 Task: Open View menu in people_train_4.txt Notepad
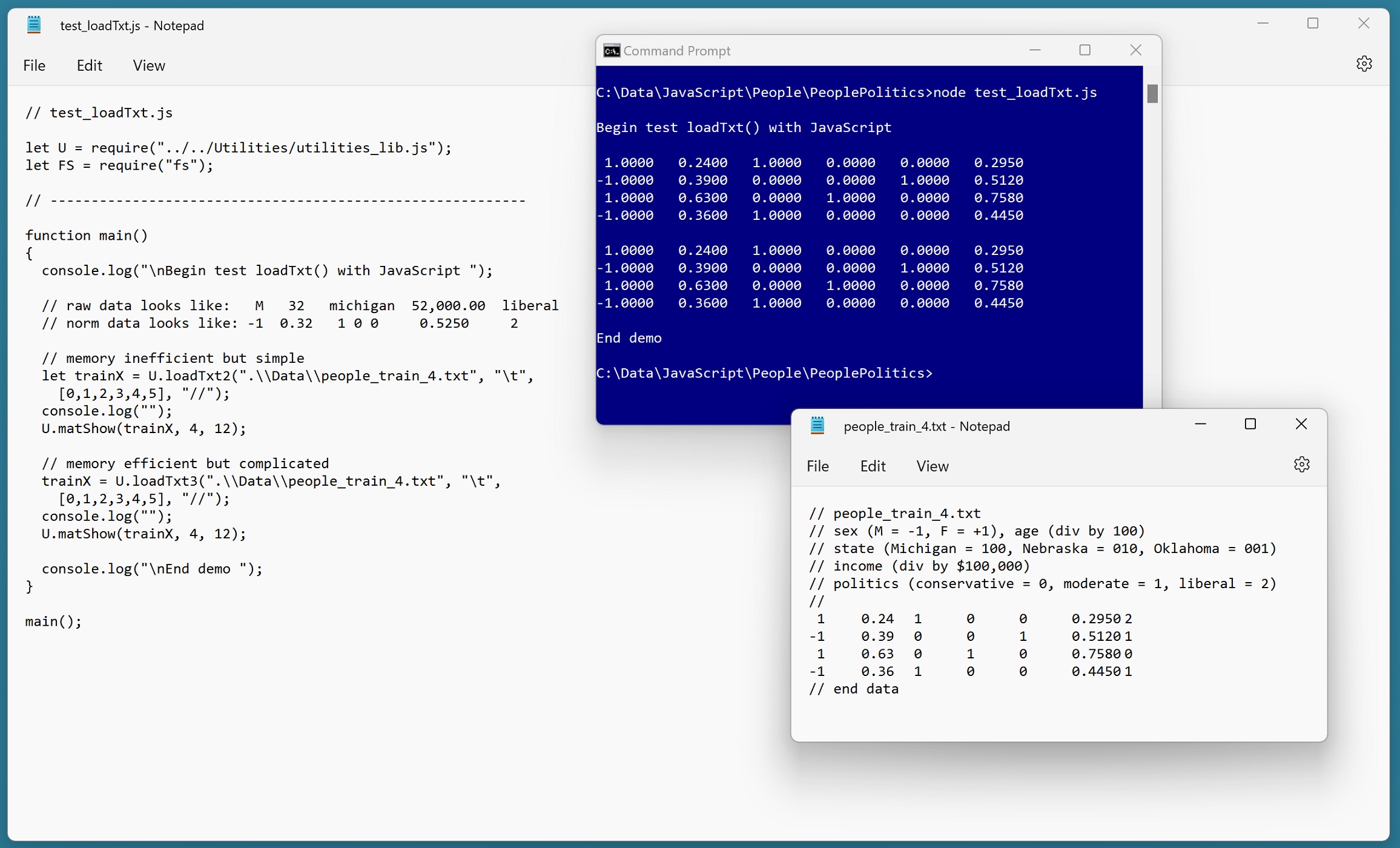point(932,466)
